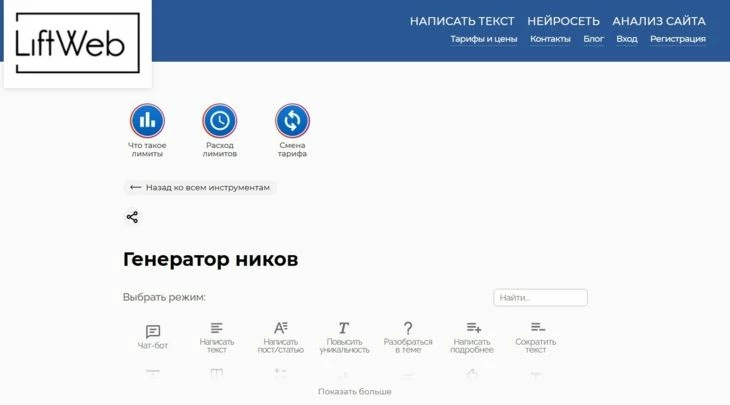
Task: Expand modes with 'Показать больше'
Action: [355, 392]
